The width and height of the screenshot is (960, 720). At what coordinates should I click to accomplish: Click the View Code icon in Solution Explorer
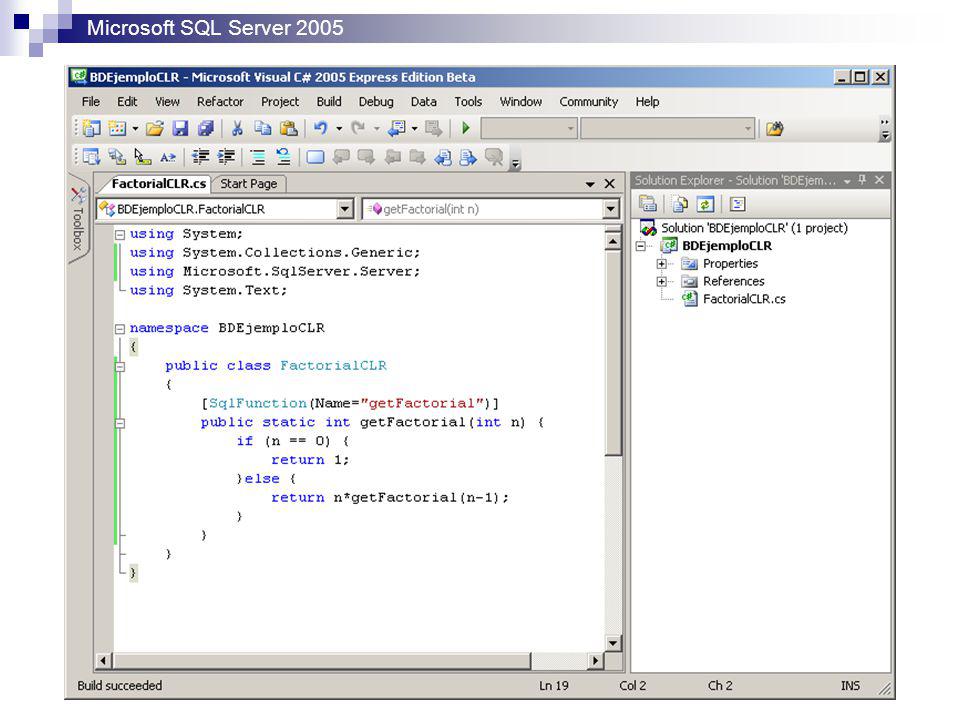737,203
